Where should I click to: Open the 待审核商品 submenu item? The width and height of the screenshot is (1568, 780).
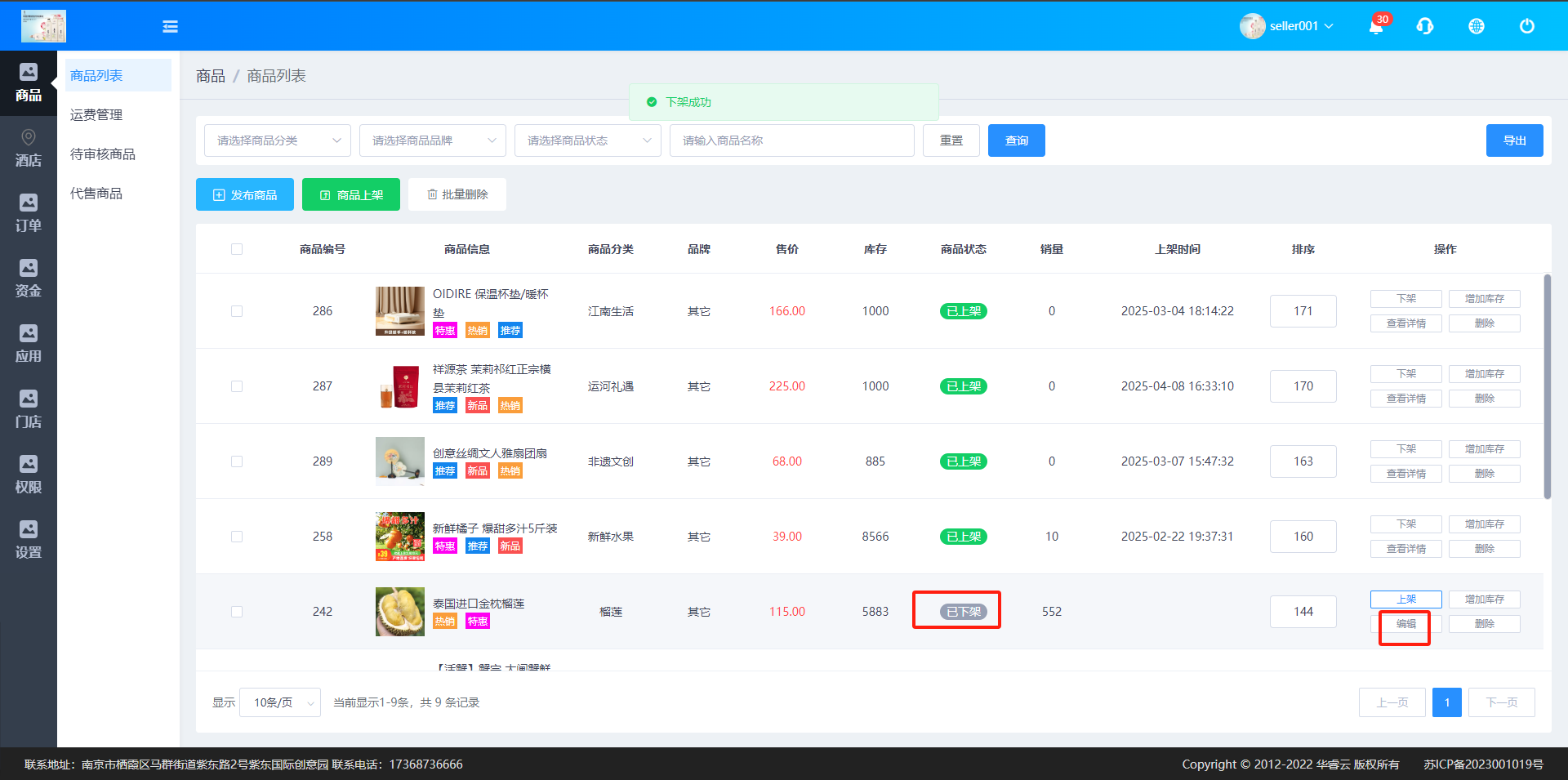pyautogui.click(x=103, y=154)
